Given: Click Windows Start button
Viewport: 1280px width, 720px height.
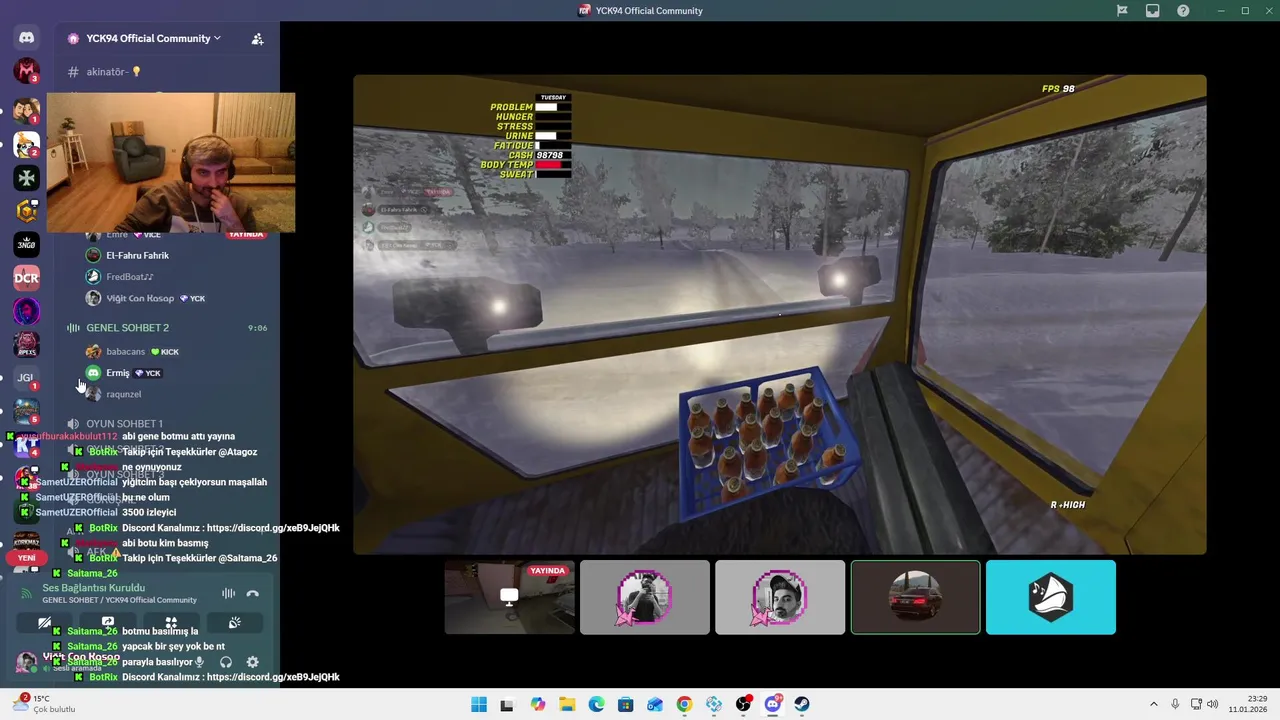Looking at the screenshot, I should [479, 704].
